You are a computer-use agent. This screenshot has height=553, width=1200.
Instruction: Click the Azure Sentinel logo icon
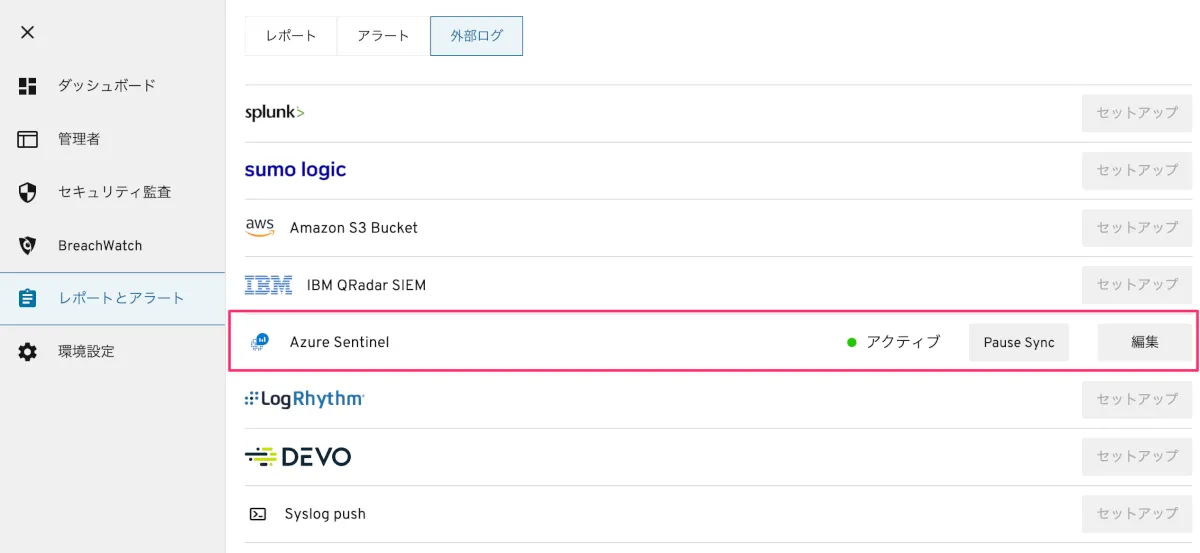tap(260, 342)
